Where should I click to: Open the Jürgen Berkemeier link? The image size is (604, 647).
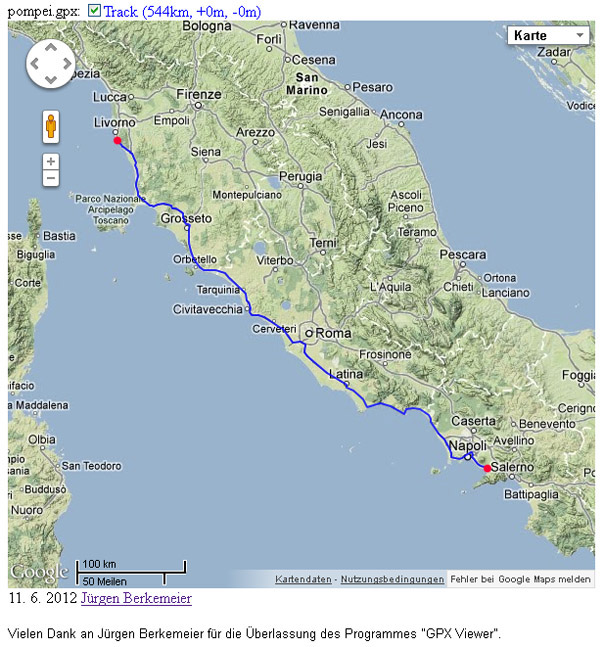pos(135,598)
